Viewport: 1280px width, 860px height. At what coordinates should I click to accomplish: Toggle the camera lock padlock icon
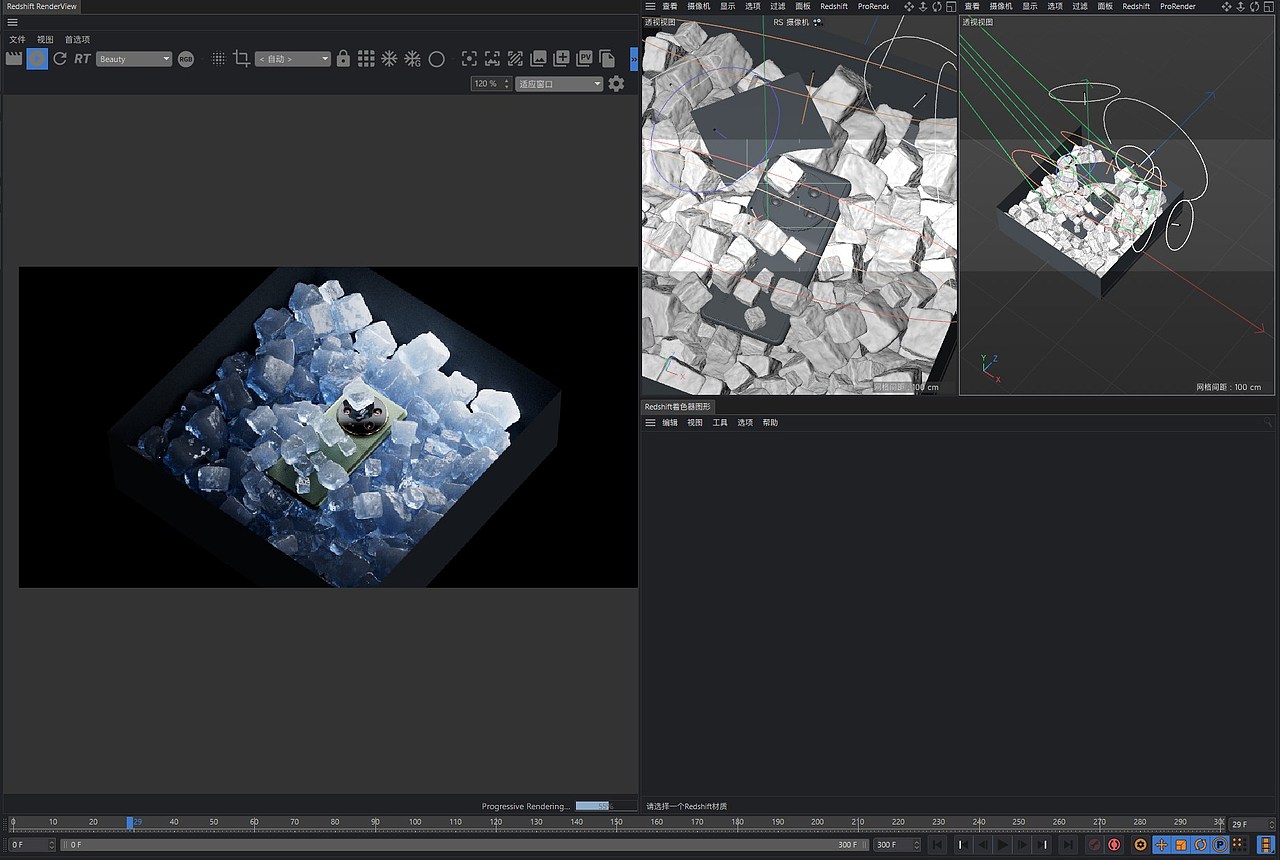pyautogui.click(x=344, y=59)
